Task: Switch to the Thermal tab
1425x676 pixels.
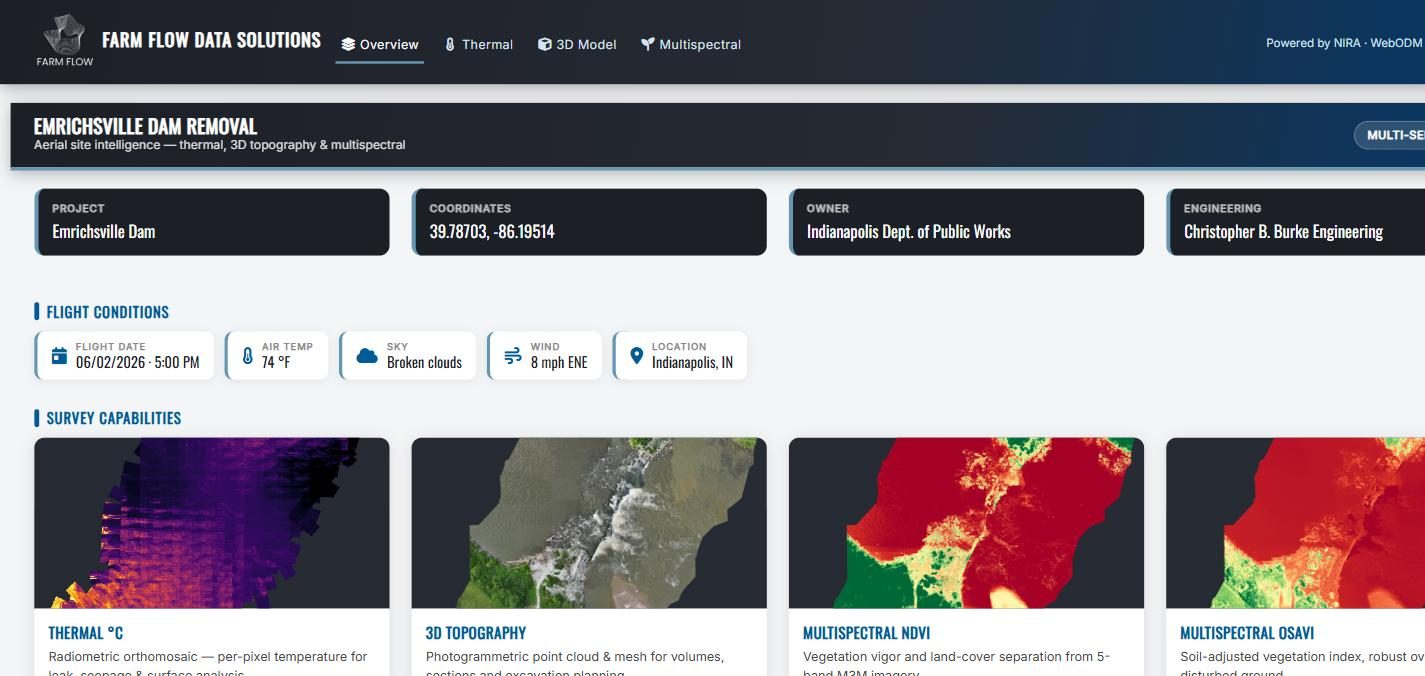Action: [x=479, y=44]
